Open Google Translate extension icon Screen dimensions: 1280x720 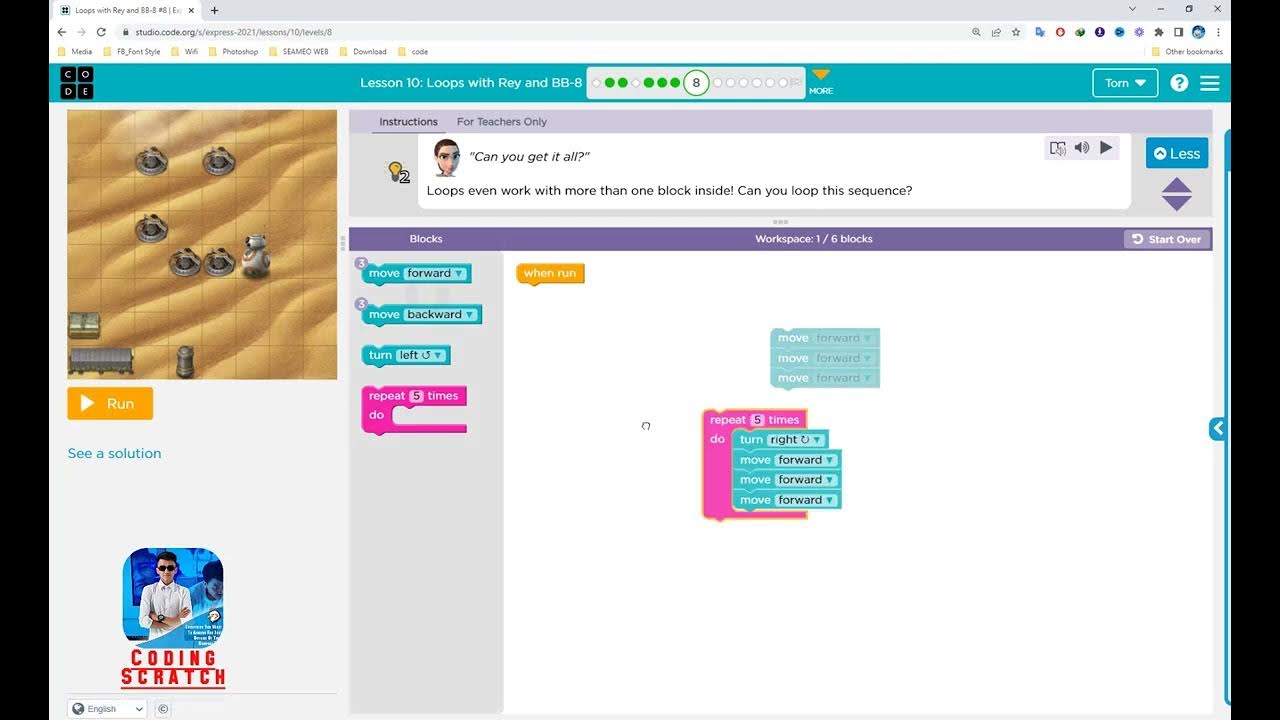click(x=1040, y=32)
